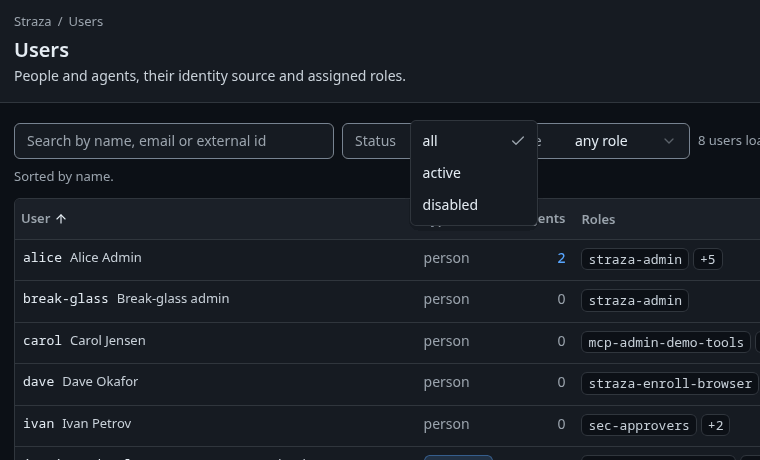
Task: Go to Straza breadcrumb link
Action: pos(32,22)
